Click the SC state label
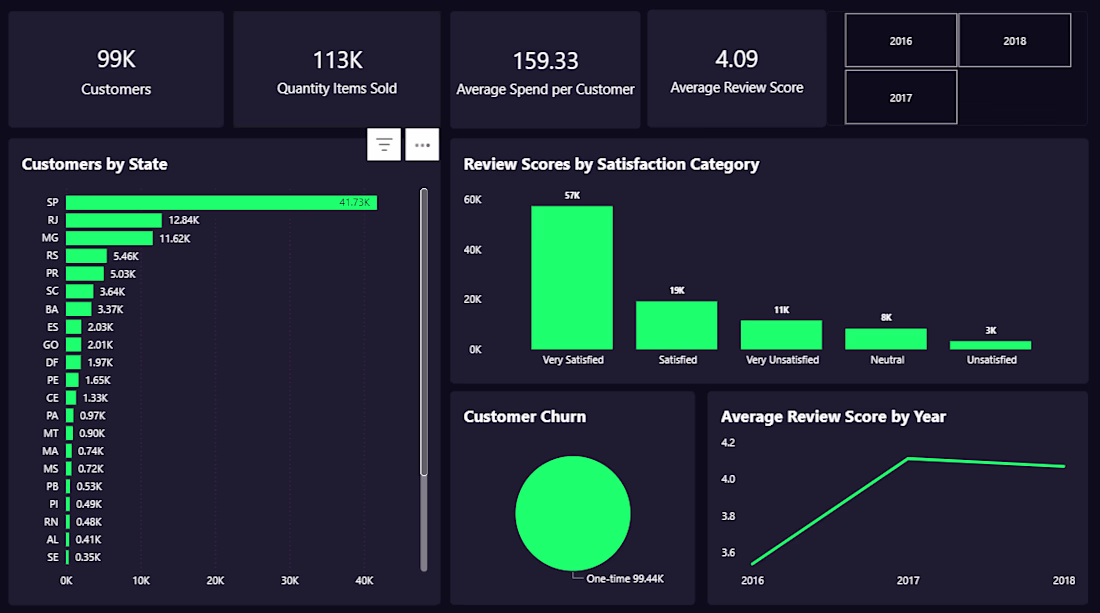 coord(52,291)
